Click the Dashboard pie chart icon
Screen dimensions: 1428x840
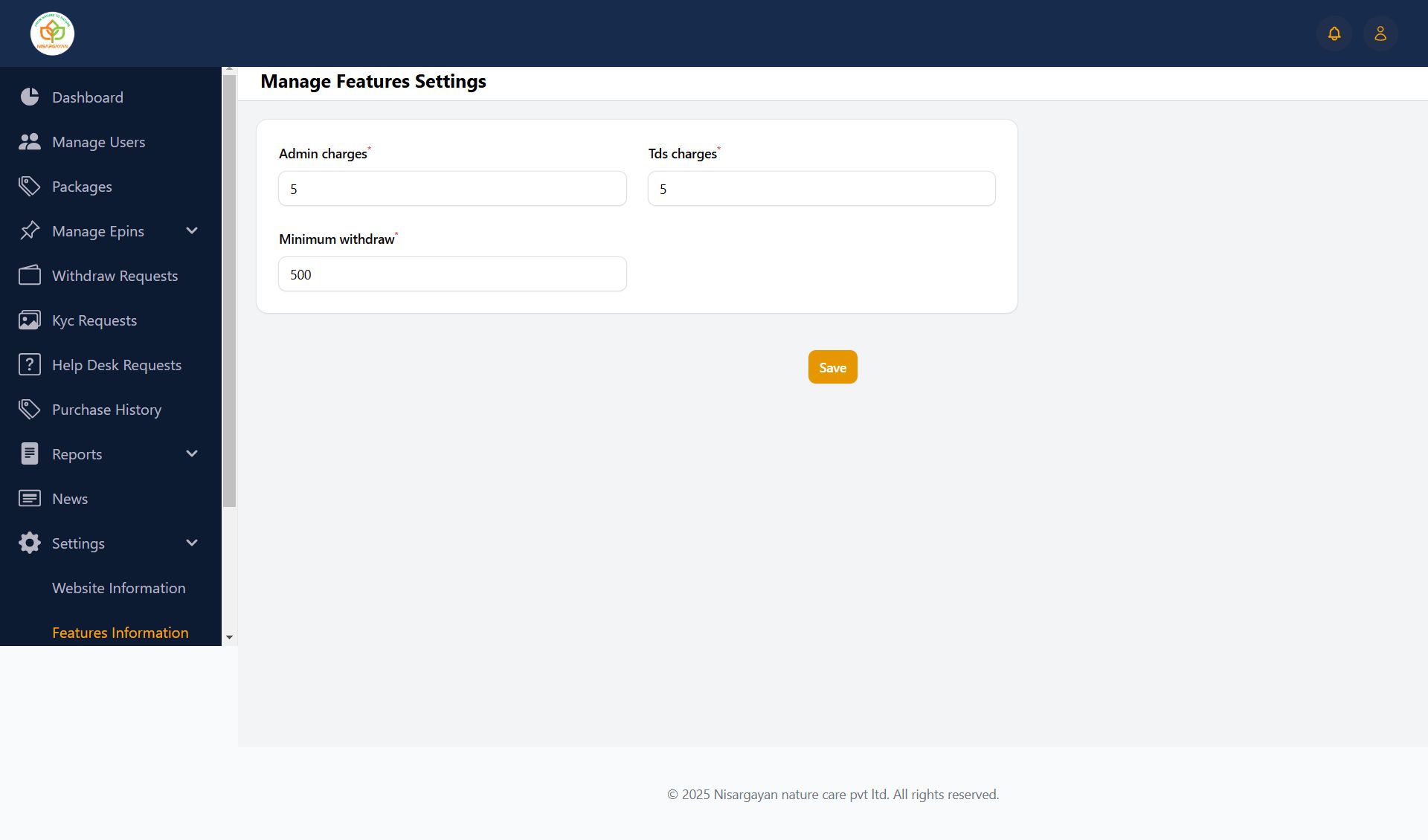click(x=30, y=97)
